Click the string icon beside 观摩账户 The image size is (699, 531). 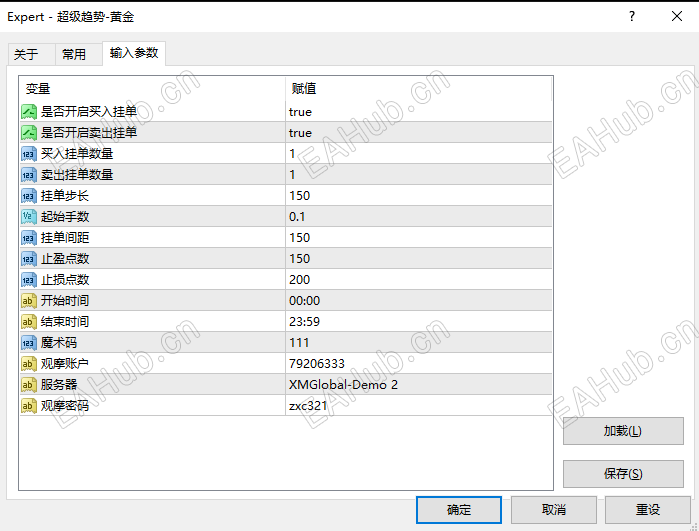point(29,363)
